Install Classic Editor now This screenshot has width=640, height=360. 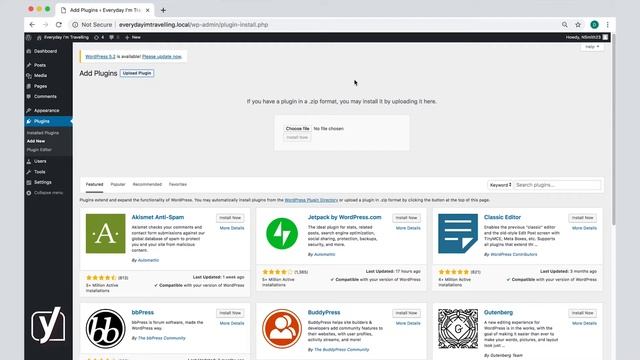click(x=582, y=218)
